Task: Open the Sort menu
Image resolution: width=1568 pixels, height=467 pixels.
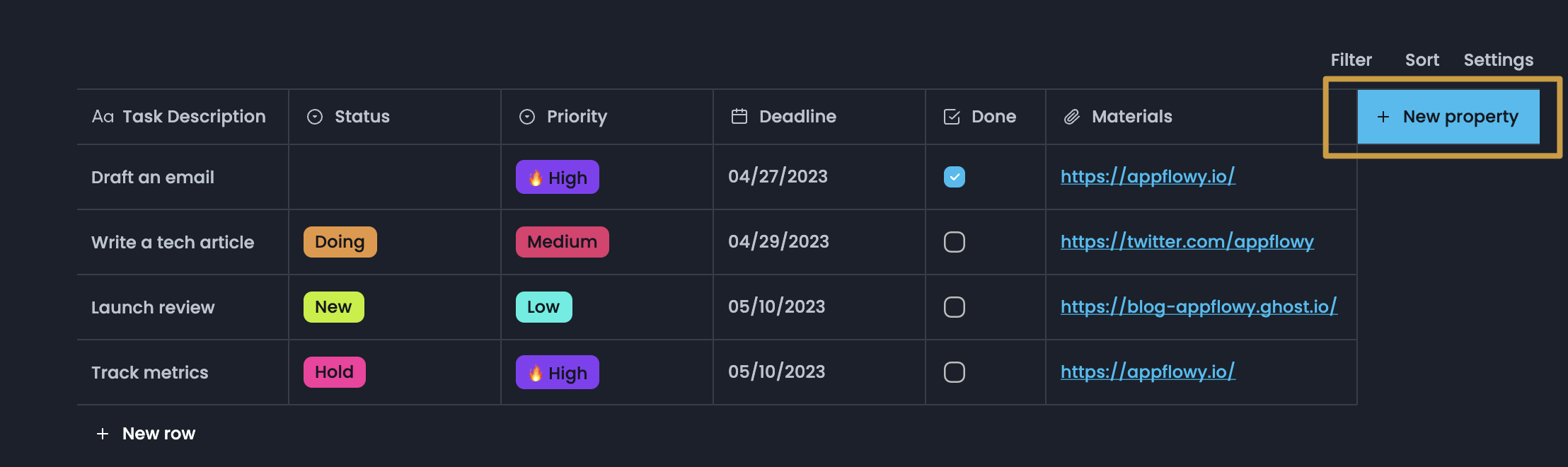Action: pyautogui.click(x=1422, y=60)
